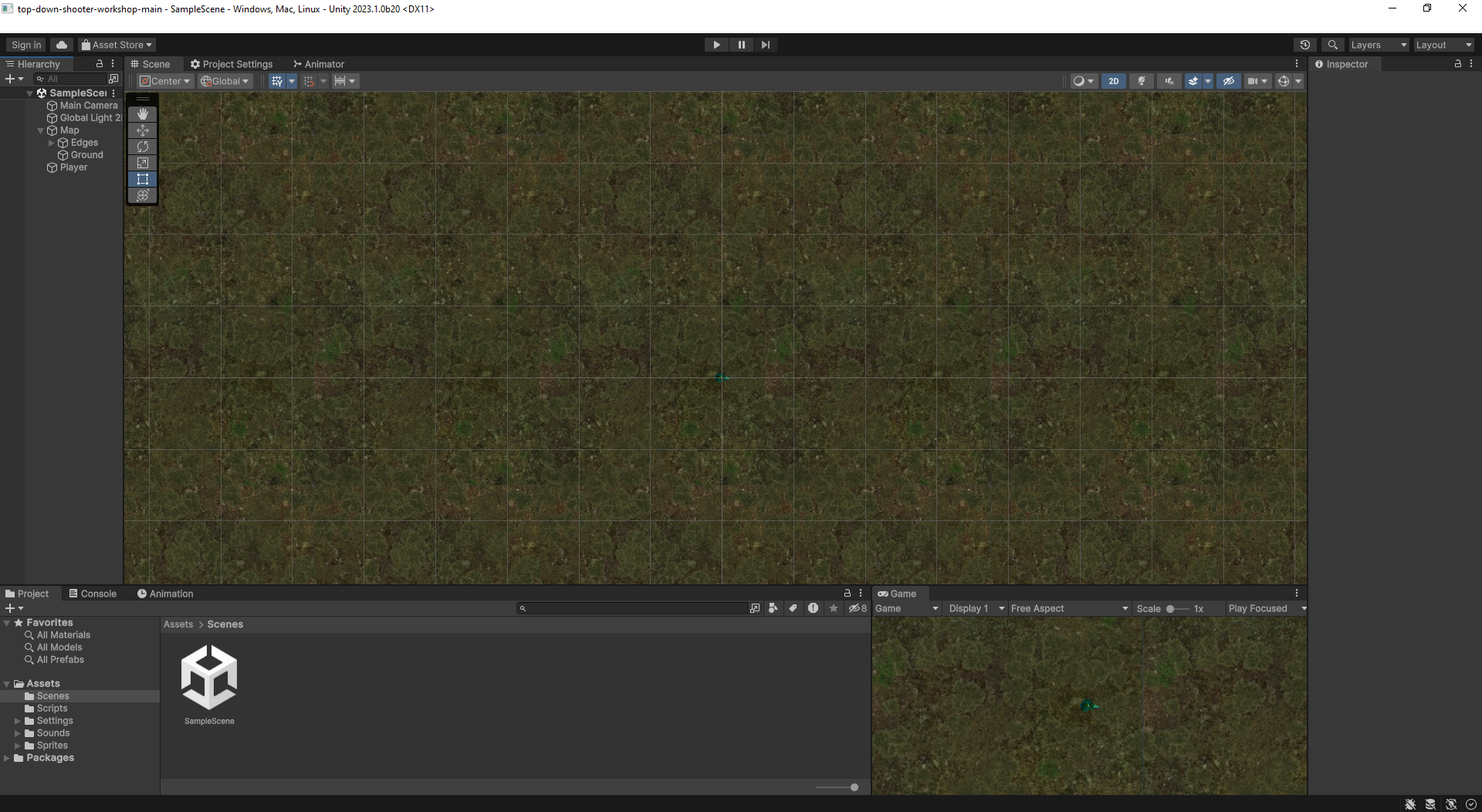The height and width of the screenshot is (812, 1482).
Task: Select the Scale tool
Action: [142, 163]
